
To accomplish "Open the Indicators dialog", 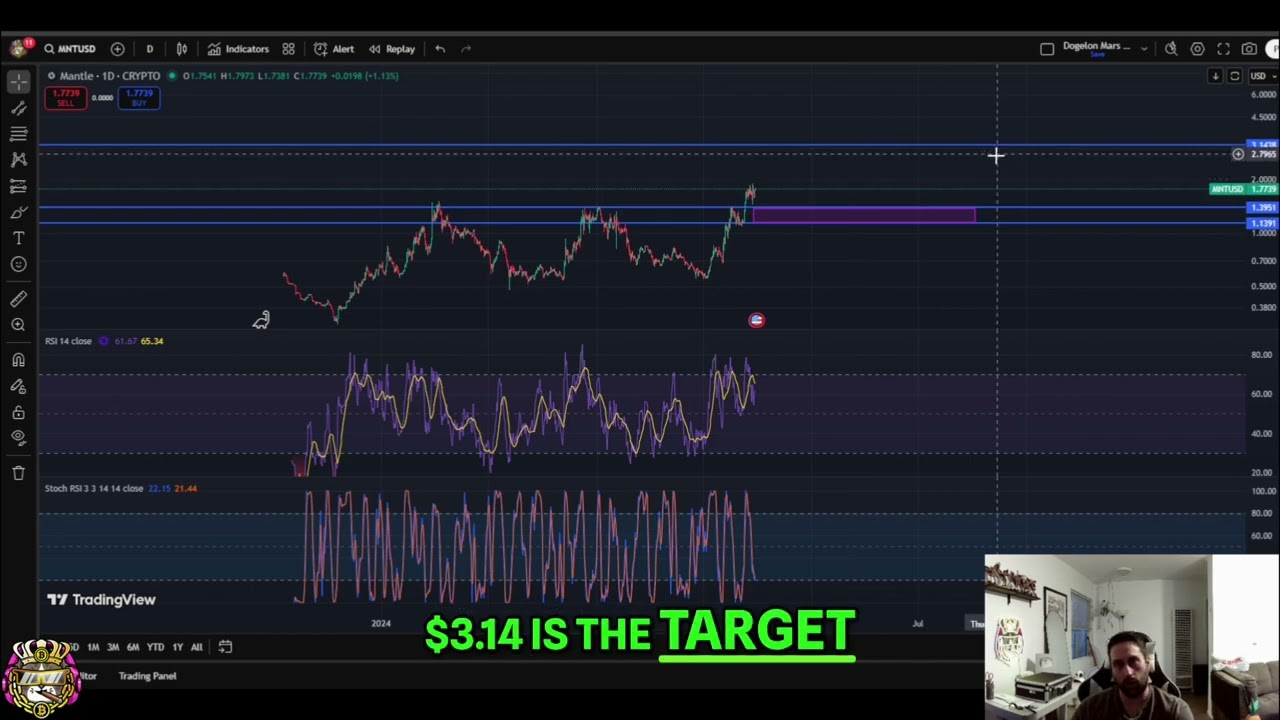I will [x=238, y=48].
